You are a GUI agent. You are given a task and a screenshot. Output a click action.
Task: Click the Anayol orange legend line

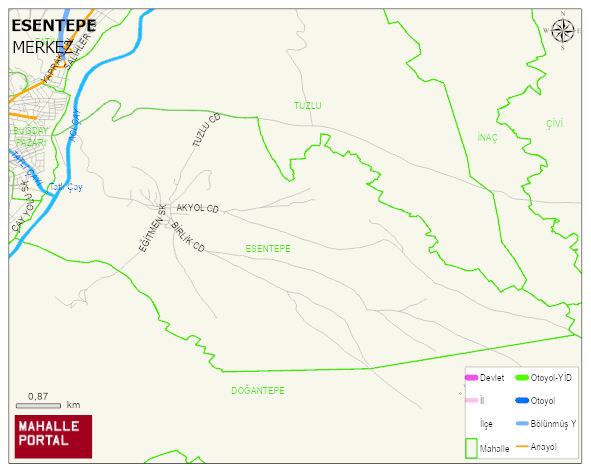(522, 446)
